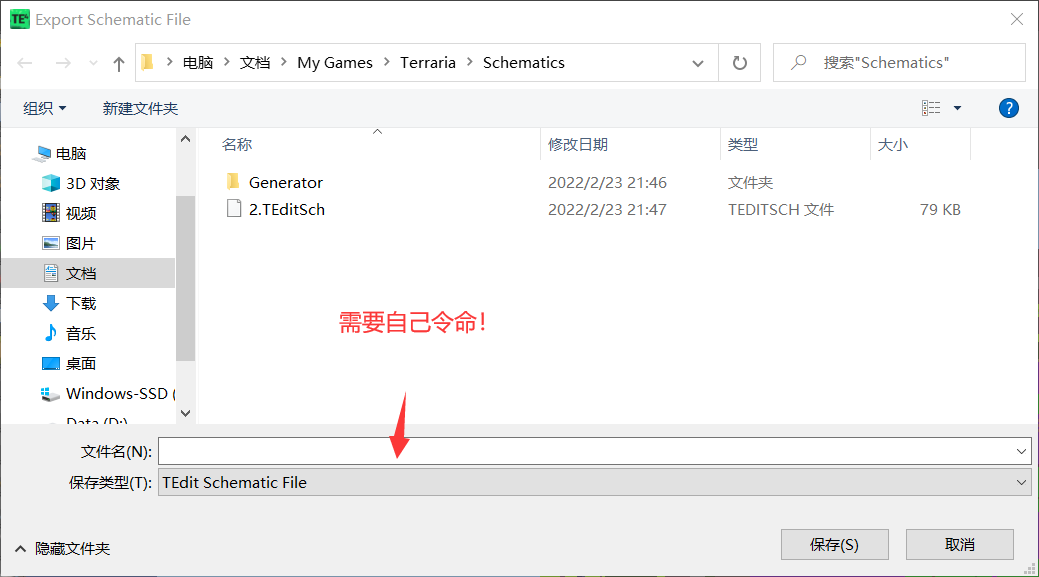
Task: Open the 保存类型 TEdit Schematic File dropdown
Action: 594,482
